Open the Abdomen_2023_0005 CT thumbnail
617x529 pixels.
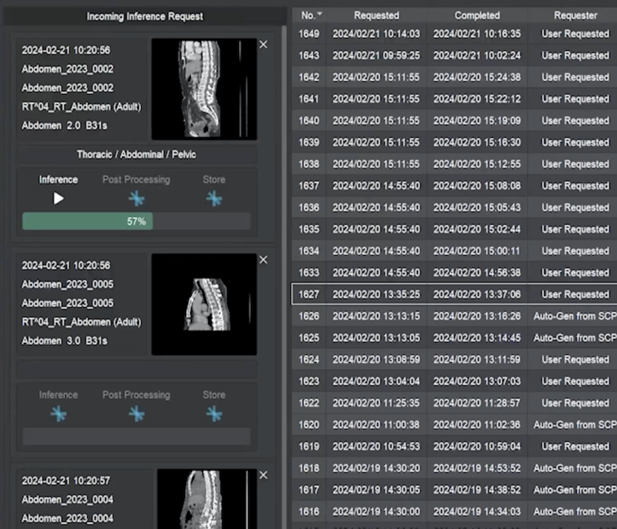pyautogui.click(x=204, y=304)
